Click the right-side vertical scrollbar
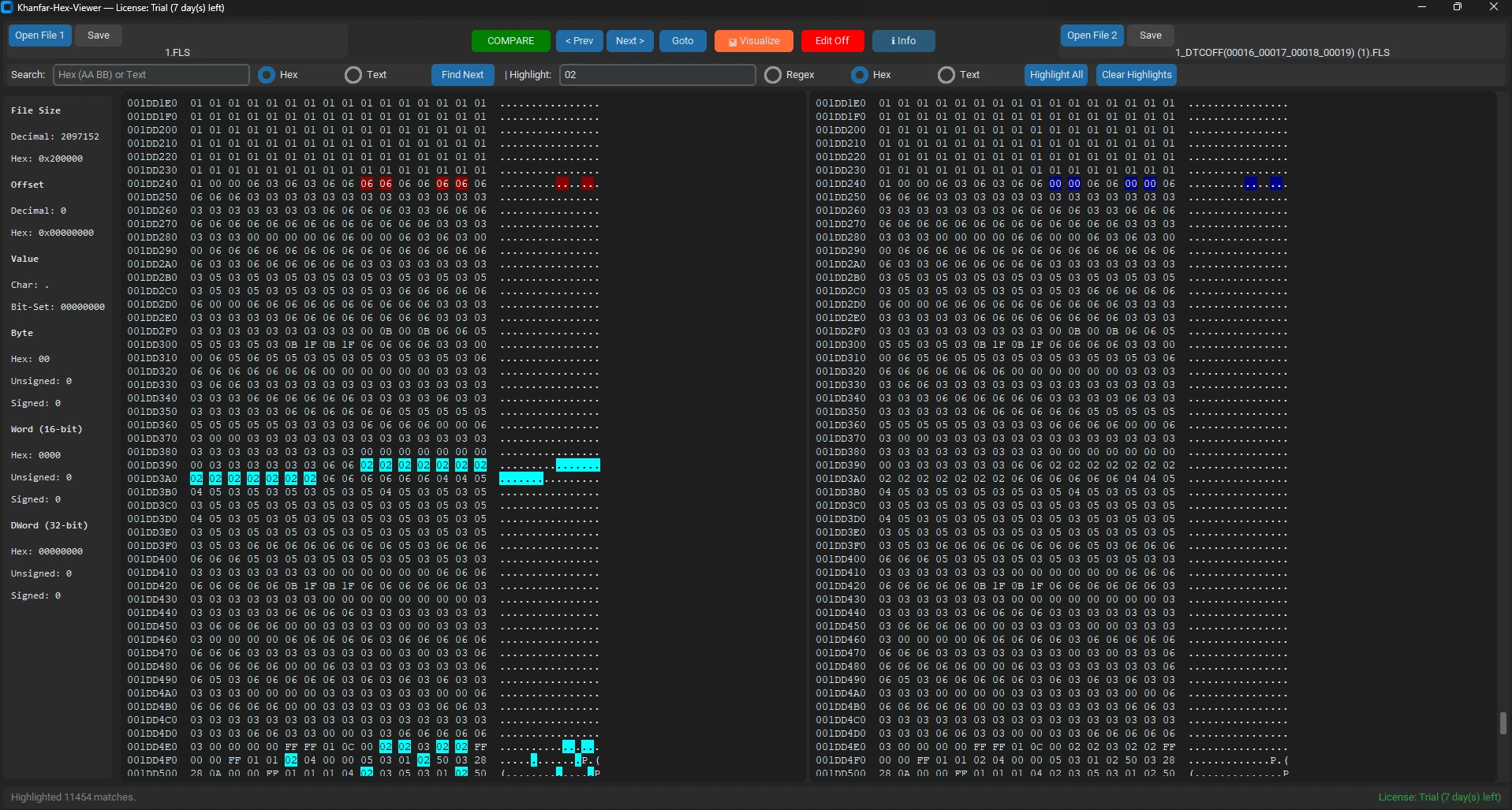The image size is (1512, 810). click(x=1501, y=722)
